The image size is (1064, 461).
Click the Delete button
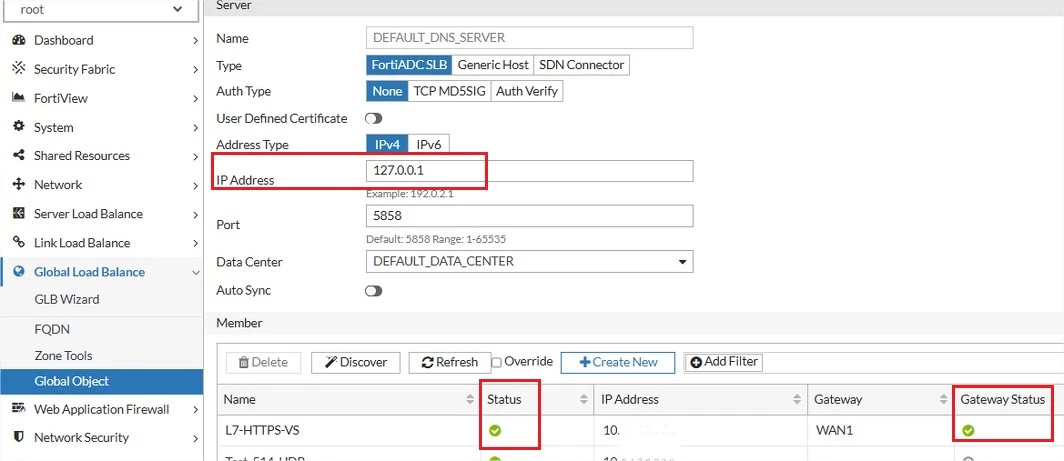(263, 363)
